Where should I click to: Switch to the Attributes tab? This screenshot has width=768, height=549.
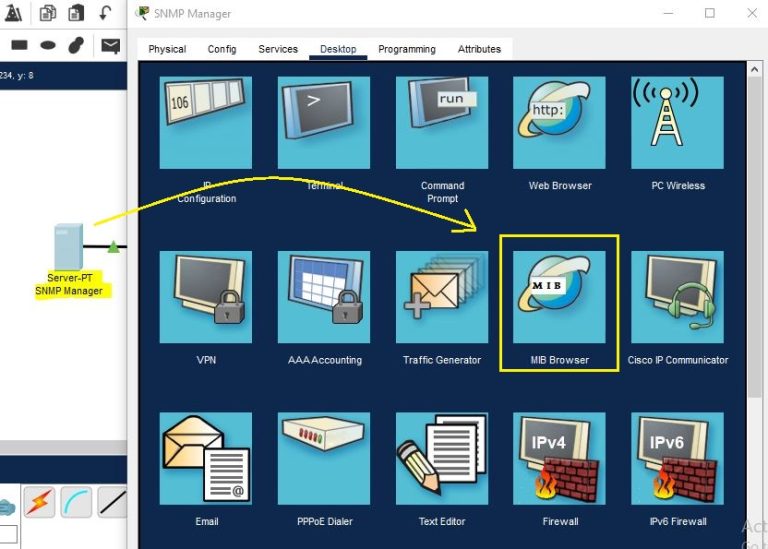tap(479, 49)
